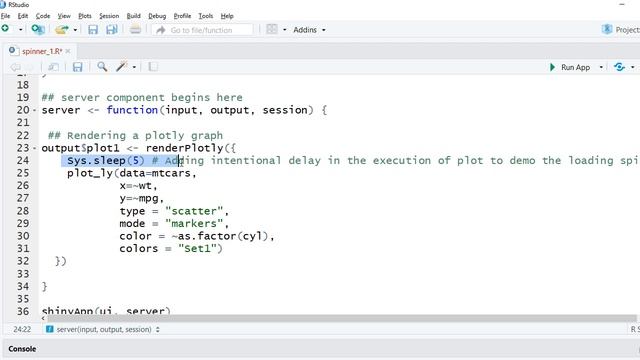
Task: Open the Code menu
Action: 43,16
